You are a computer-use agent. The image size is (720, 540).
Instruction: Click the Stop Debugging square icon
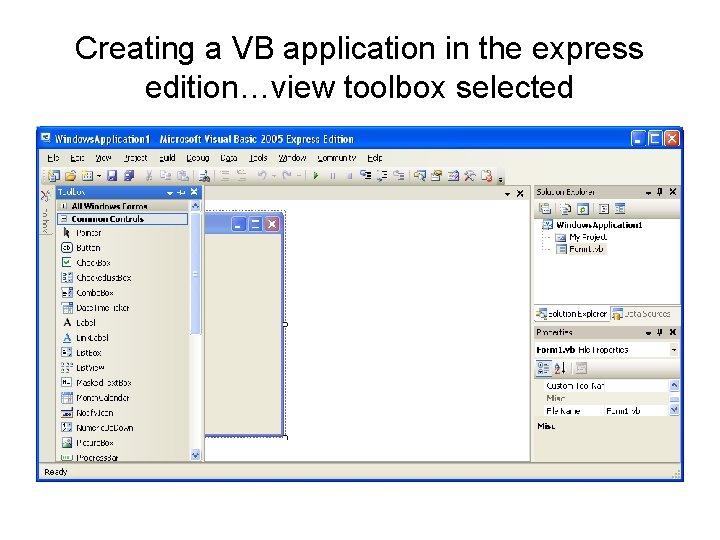349,176
